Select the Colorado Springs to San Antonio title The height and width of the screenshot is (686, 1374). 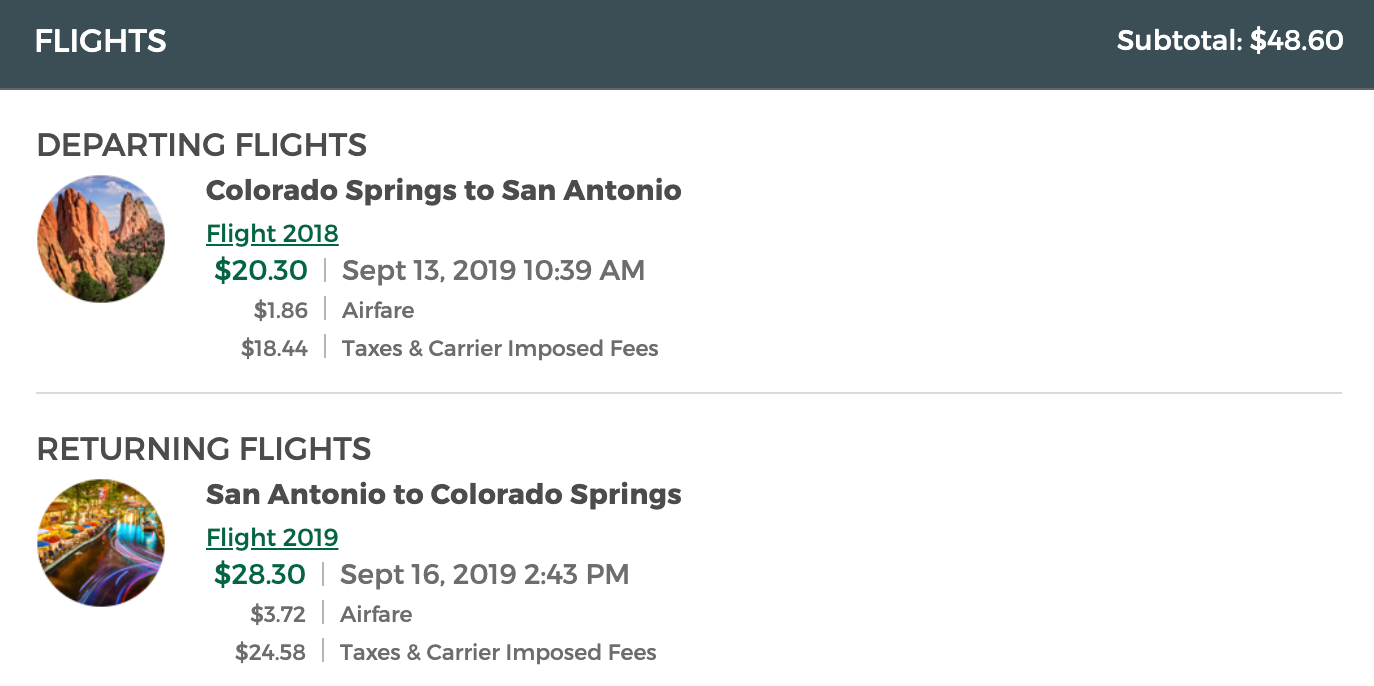pyautogui.click(x=443, y=190)
